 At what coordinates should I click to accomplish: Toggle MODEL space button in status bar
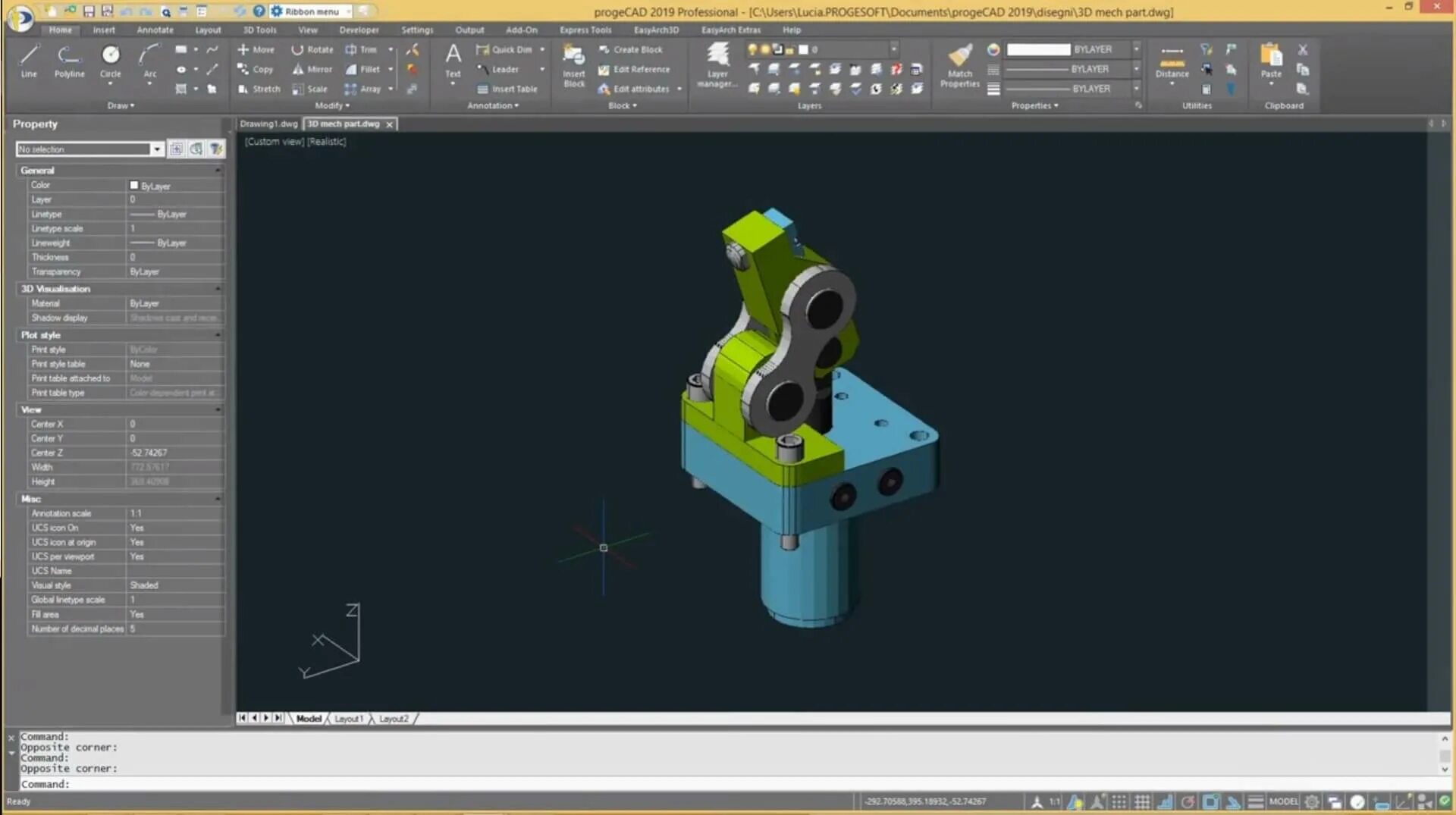[1284, 801]
